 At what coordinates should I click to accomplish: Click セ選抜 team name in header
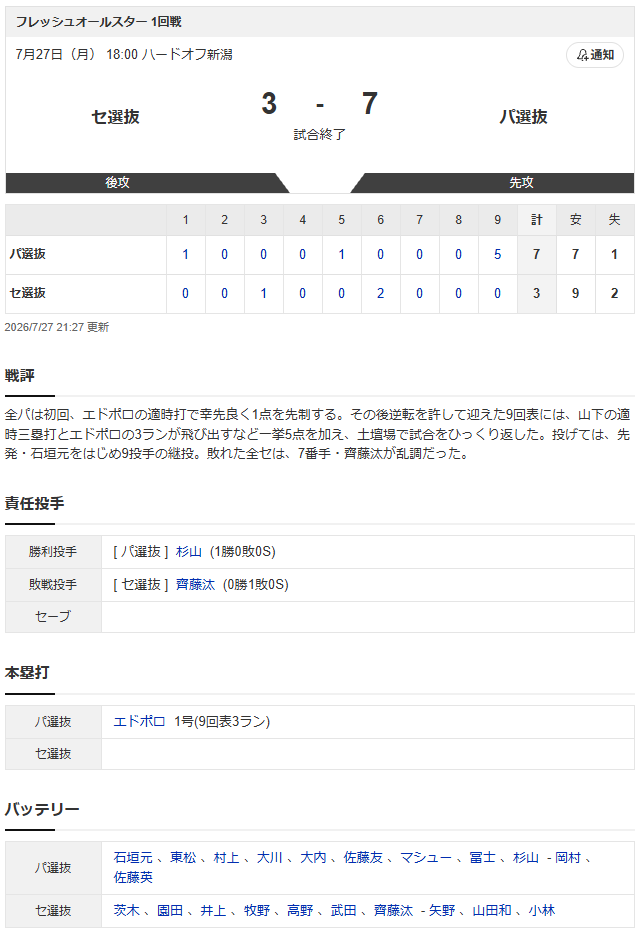point(115,117)
